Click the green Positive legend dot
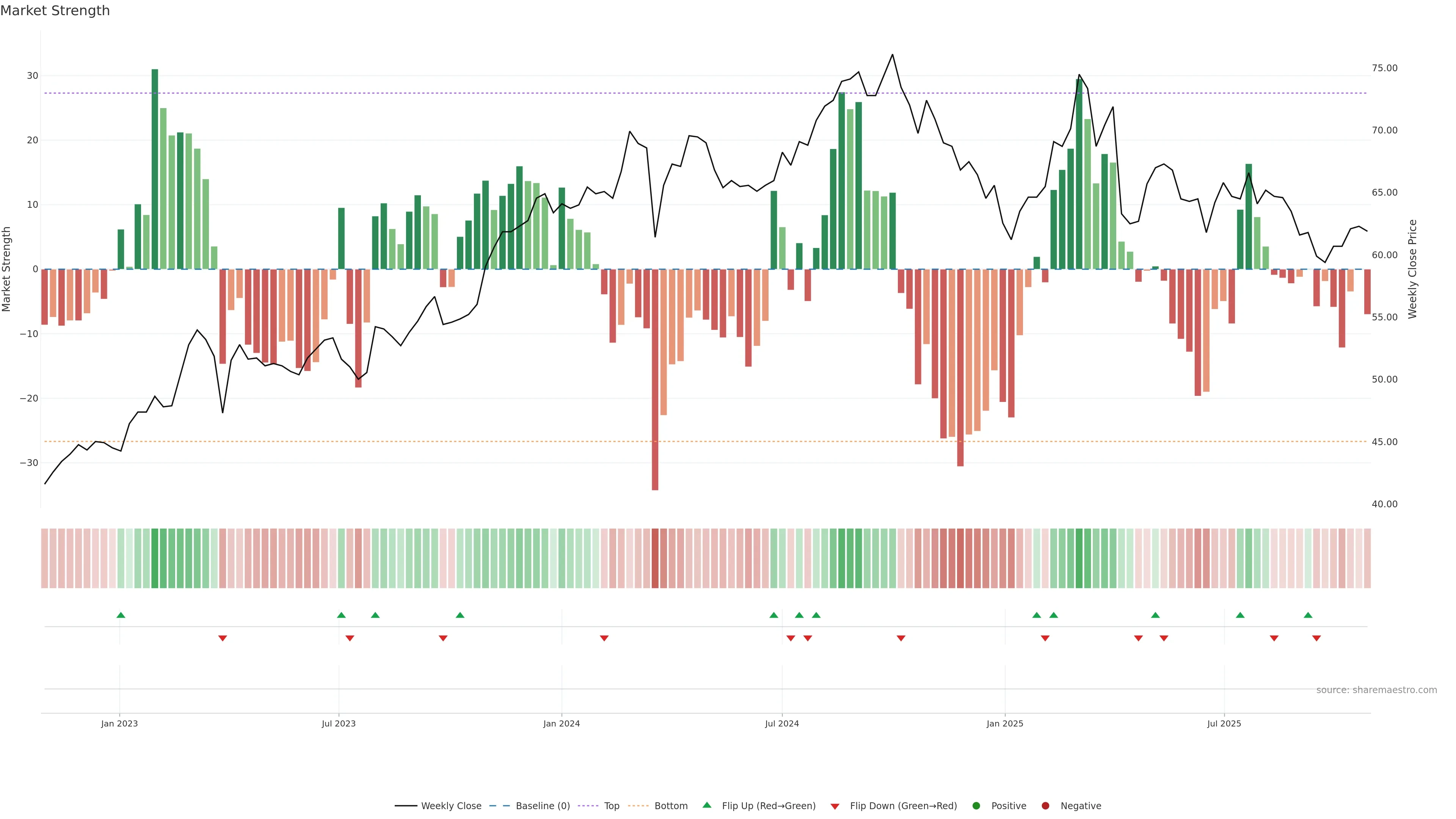The width and height of the screenshot is (1456, 819). (x=976, y=806)
